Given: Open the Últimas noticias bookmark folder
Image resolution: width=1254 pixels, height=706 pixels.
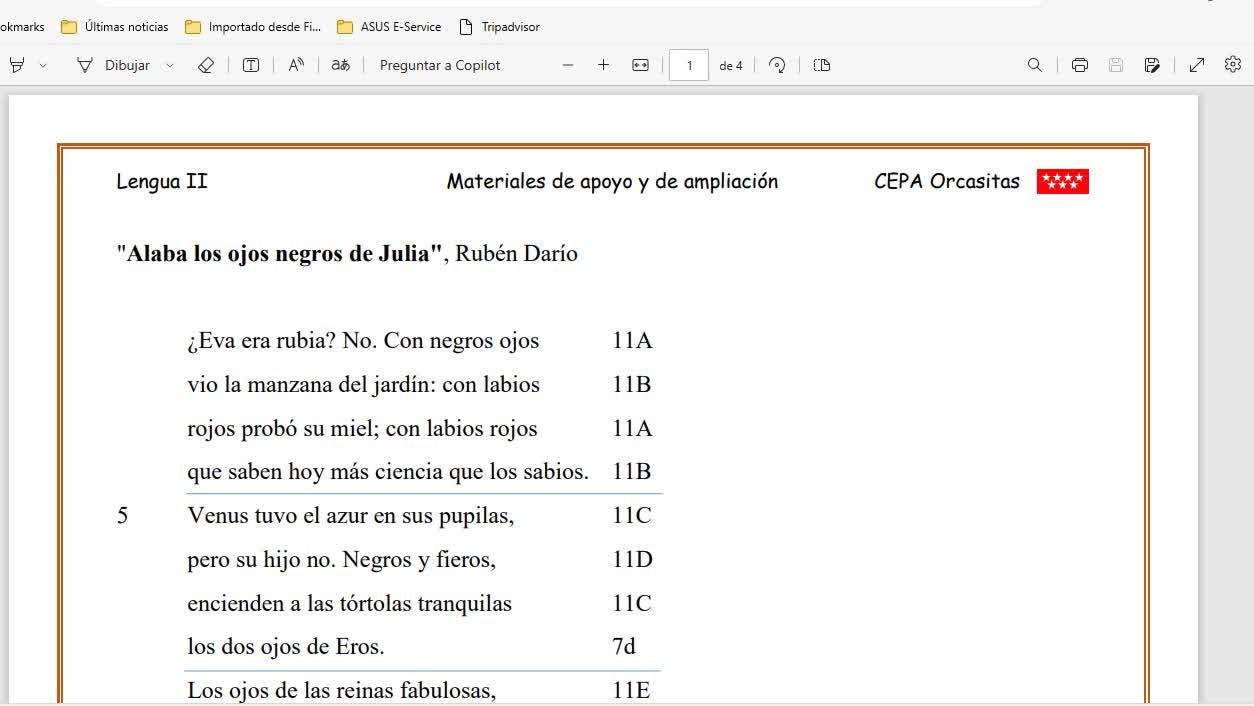Looking at the screenshot, I should tap(115, 27).
